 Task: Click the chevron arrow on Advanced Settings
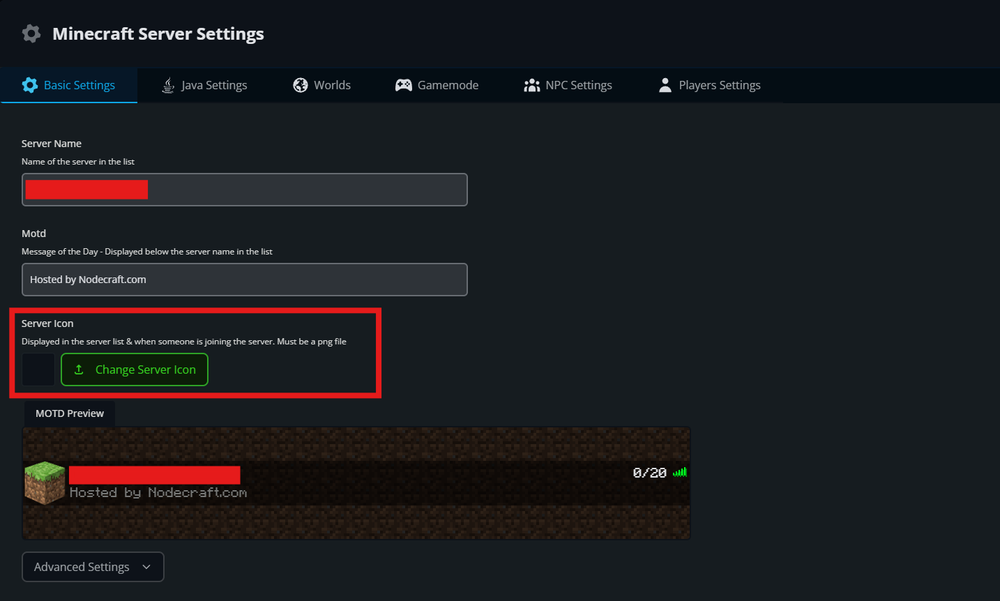click(147, 567)
